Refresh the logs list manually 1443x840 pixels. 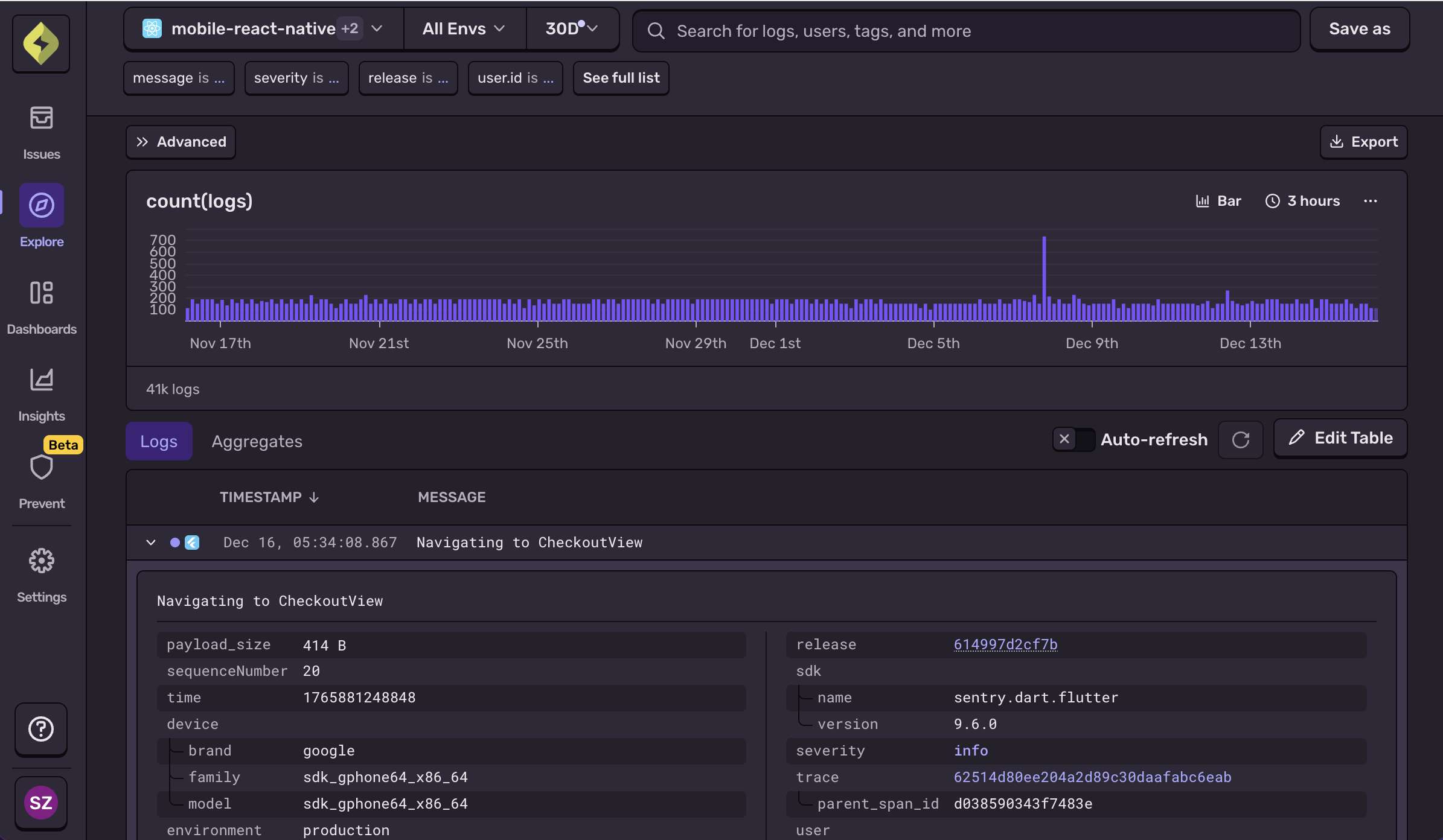1240,439
